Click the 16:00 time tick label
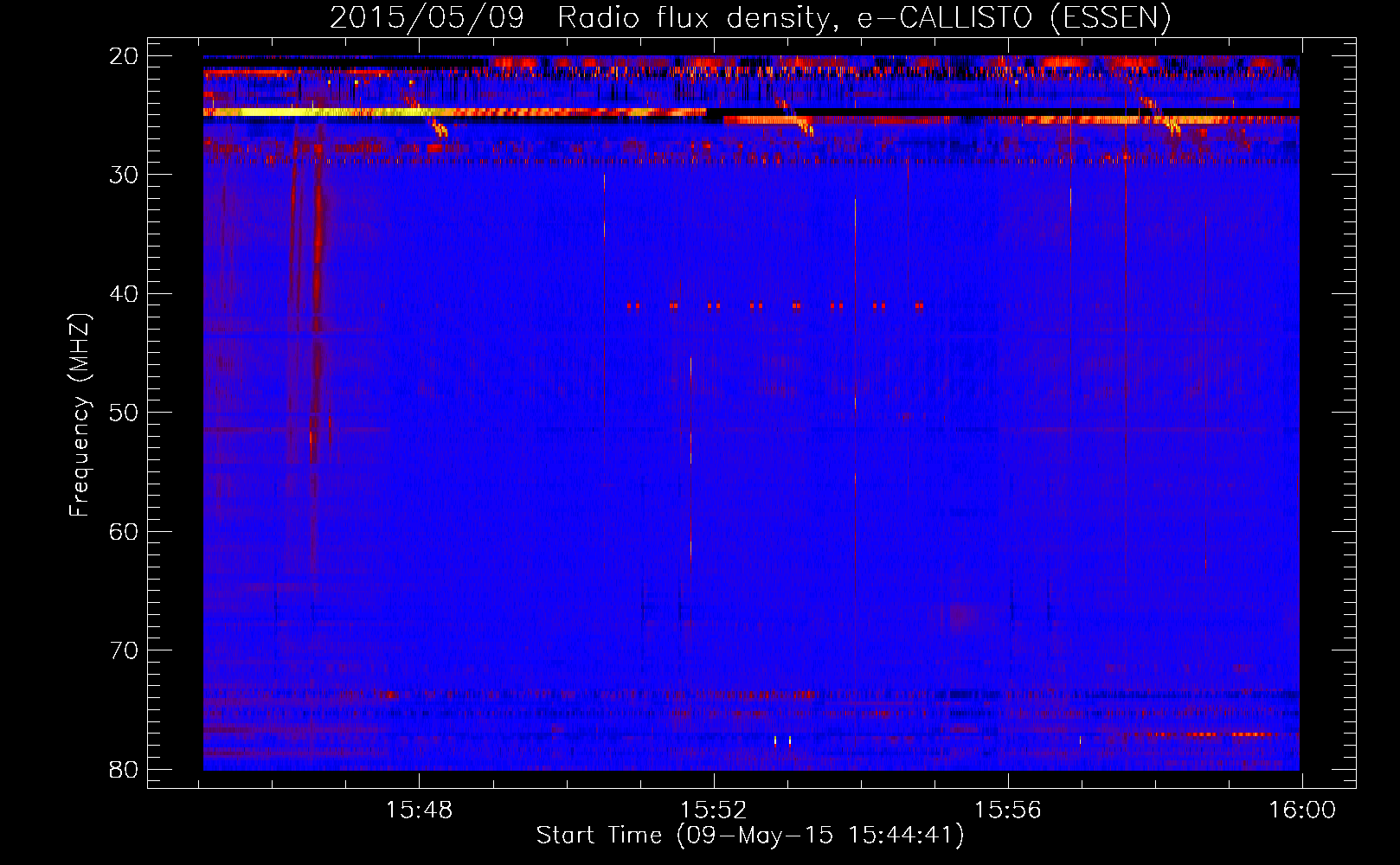The height and width of the screenshot is (865, 1400). (1302, 811)
